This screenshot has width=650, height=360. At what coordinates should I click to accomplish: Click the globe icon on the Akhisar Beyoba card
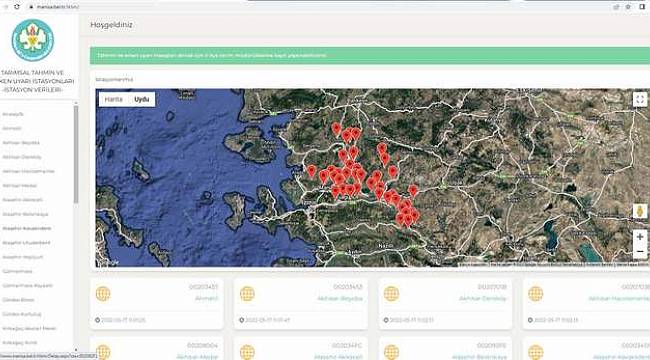pos(247,294)
